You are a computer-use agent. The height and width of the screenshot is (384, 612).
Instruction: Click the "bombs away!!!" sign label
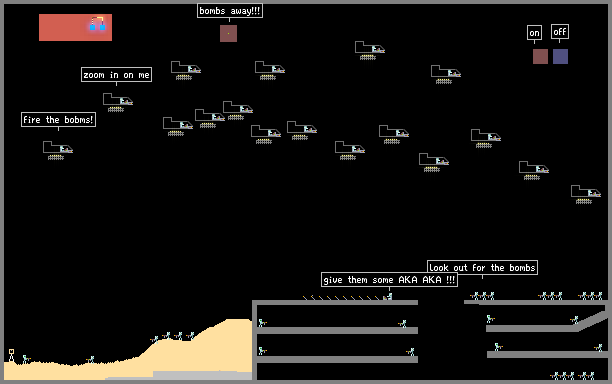tap(230, 11)
